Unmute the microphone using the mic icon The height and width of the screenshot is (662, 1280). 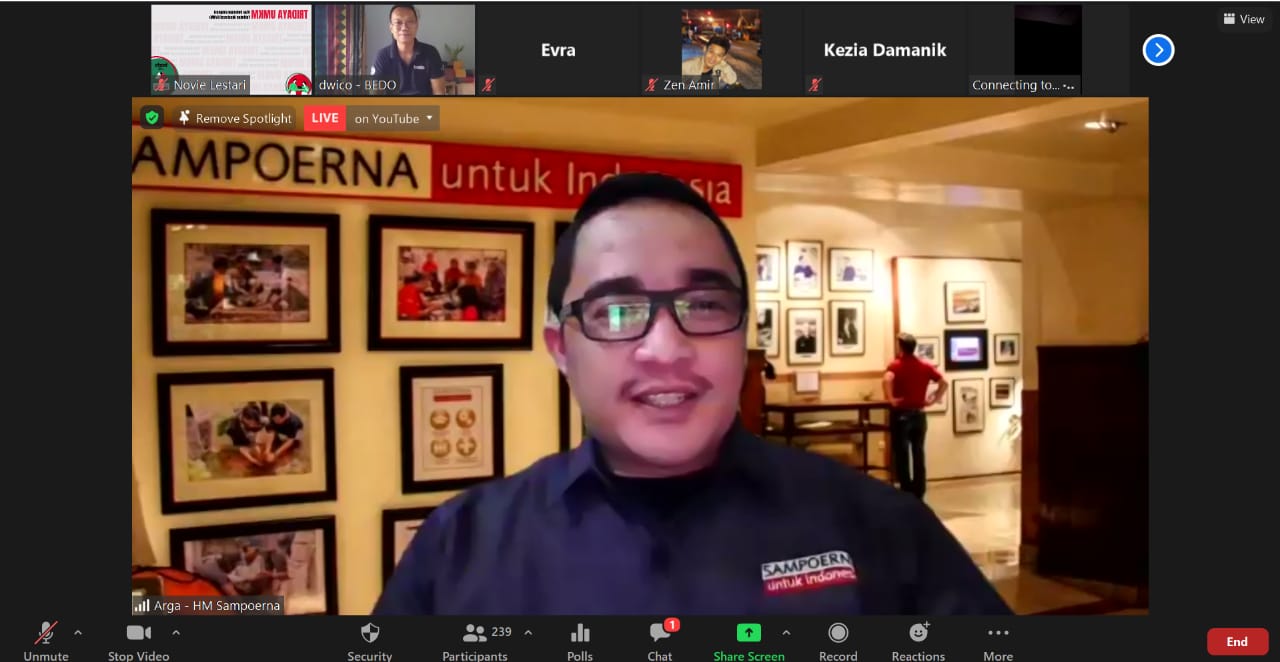[46, 633]
